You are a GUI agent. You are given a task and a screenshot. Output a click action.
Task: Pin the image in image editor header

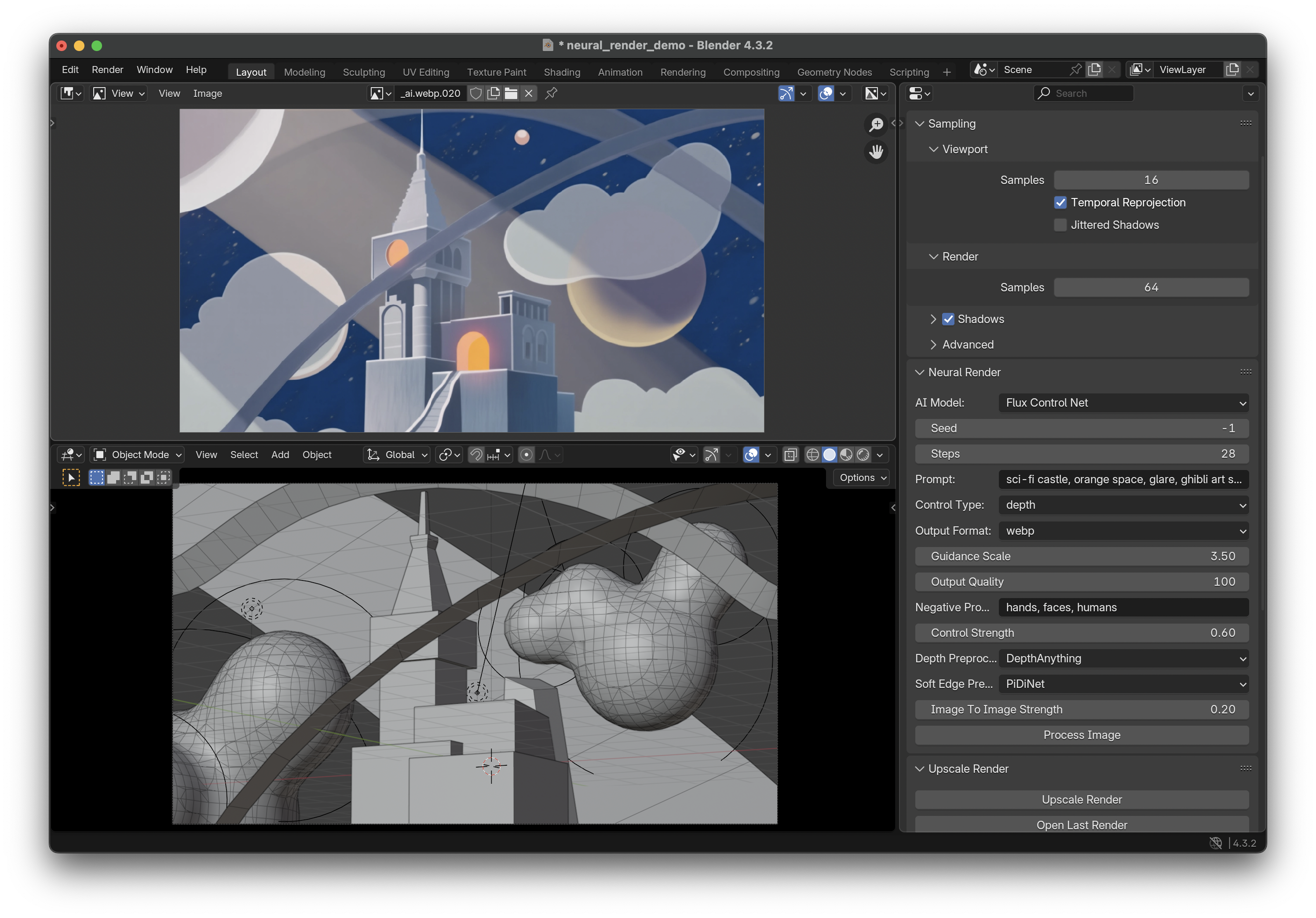[551, 93]
